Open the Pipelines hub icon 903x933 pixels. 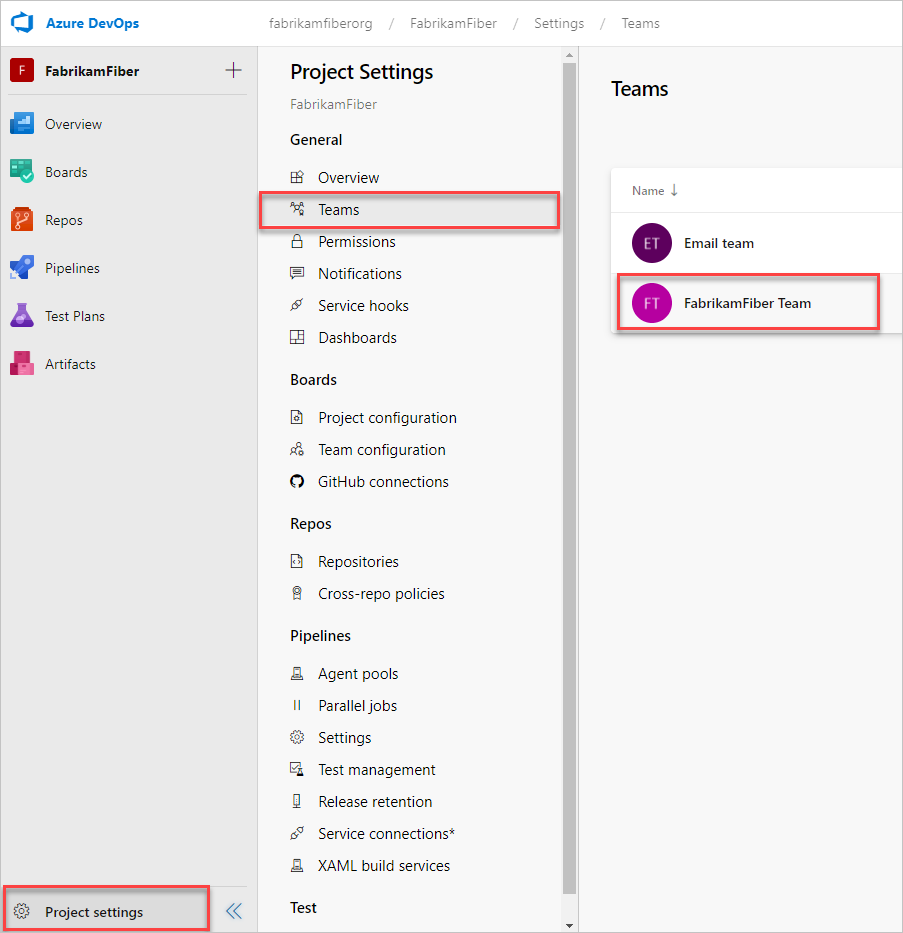(22, 268)
